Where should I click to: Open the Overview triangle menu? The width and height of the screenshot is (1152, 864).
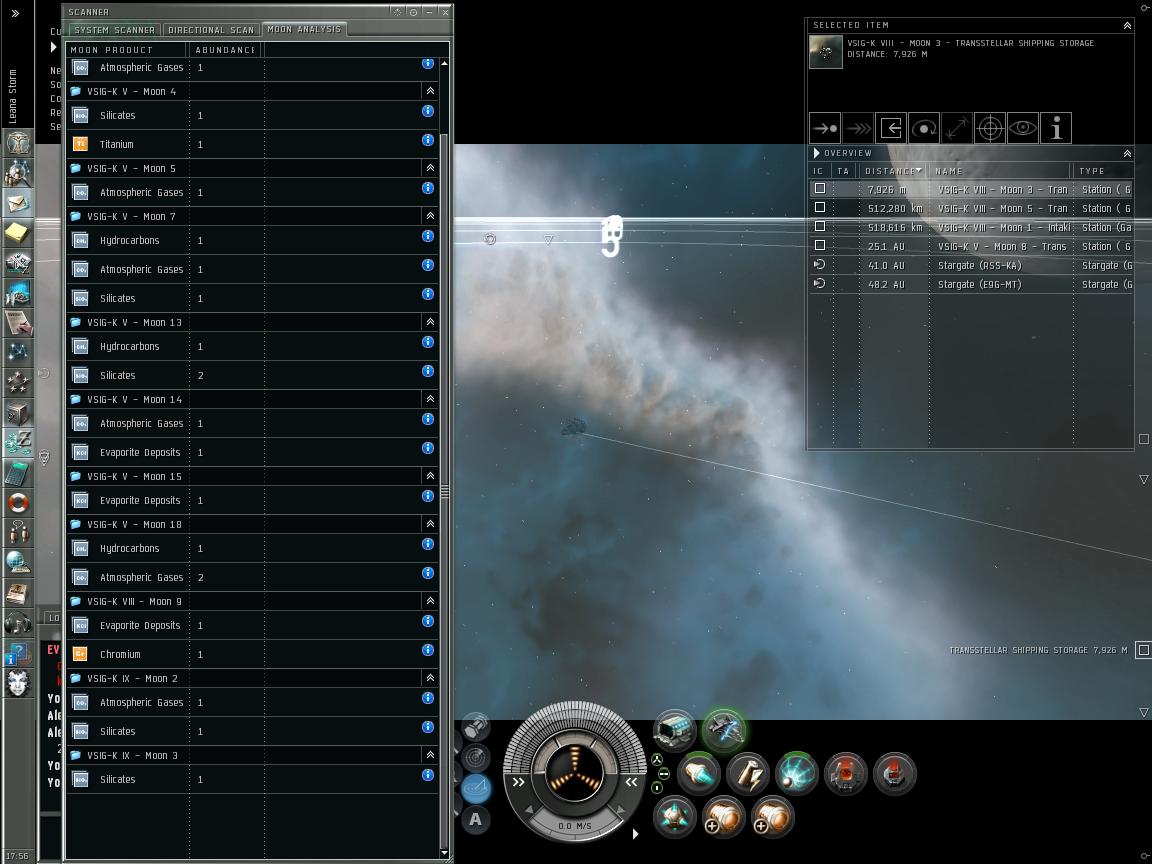816,153
